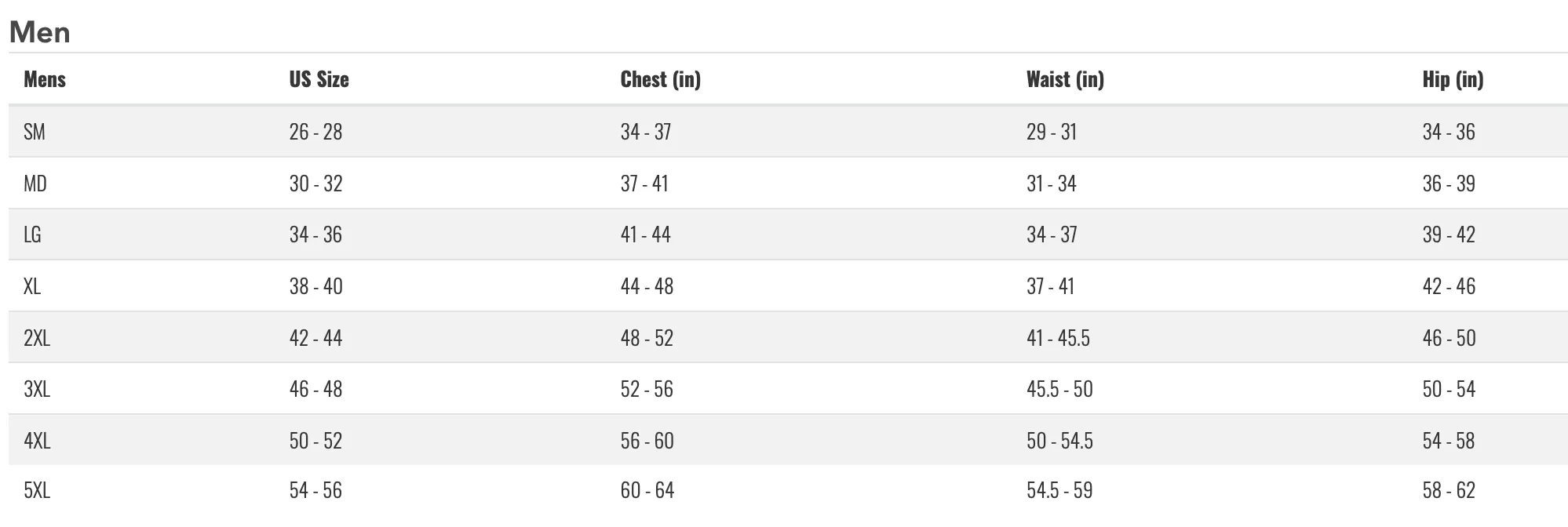Click the 58 - 62 hip cell

(1449, 490)
